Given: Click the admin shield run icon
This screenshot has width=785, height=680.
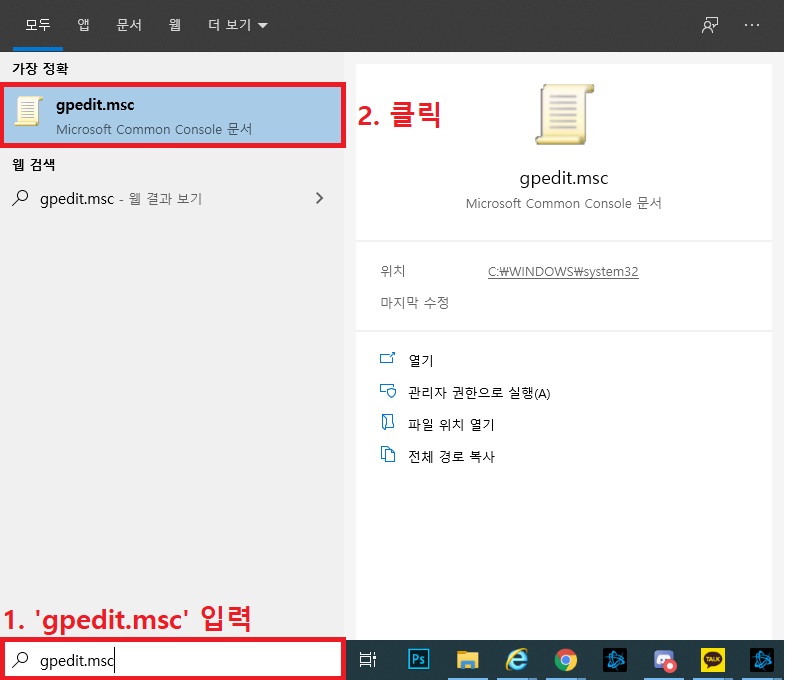Looking at the screenshot, I should [388, 391].
